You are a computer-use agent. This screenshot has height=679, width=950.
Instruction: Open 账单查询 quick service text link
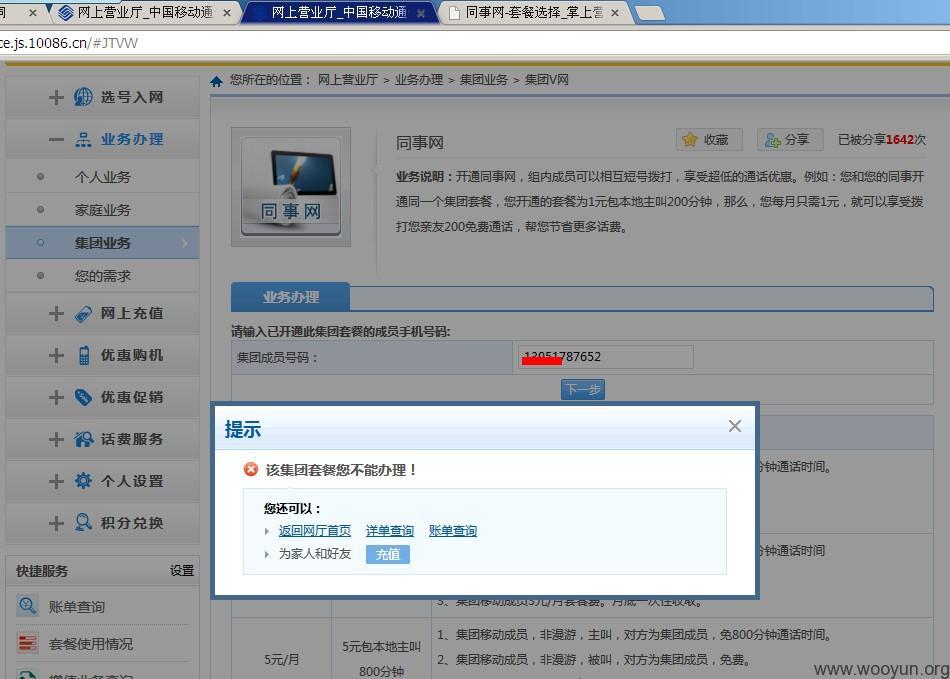(x=77, y=607)
